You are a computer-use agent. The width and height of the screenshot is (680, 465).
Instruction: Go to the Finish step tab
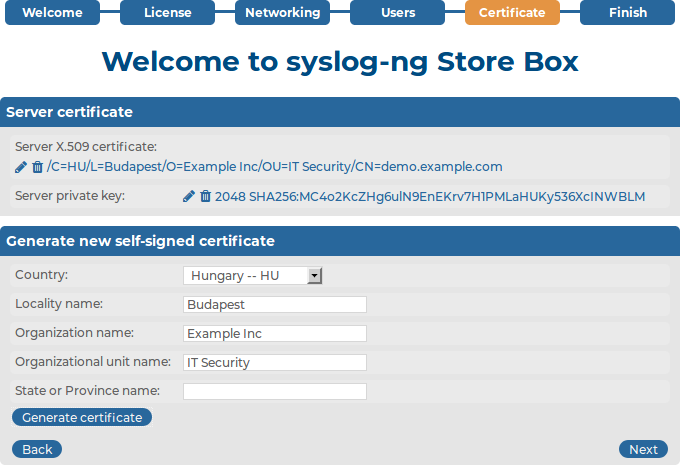click(628, 13)
